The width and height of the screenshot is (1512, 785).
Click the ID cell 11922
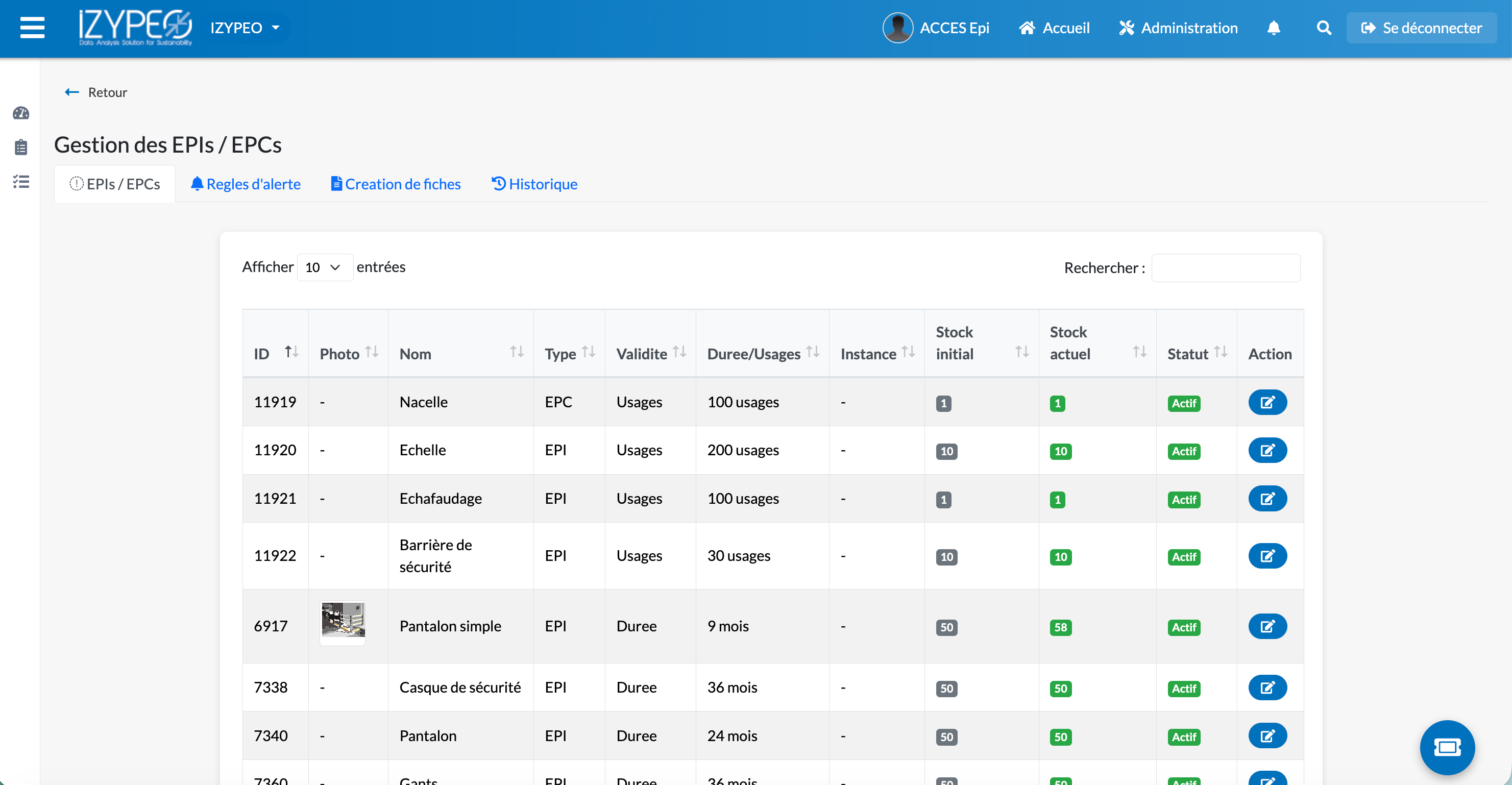(x=275, y=556)
